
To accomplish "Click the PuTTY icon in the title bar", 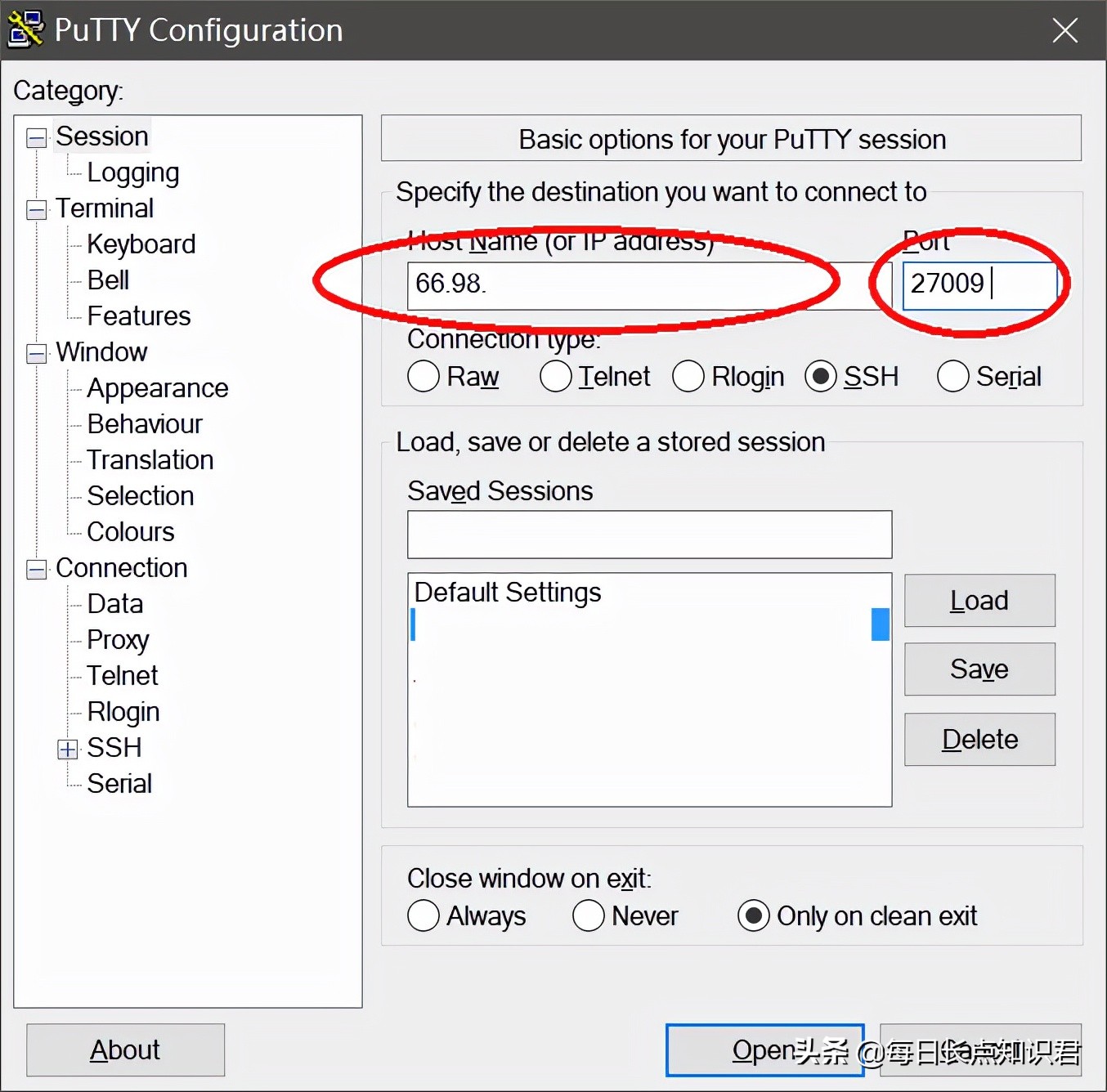I will tap(25, 29).
